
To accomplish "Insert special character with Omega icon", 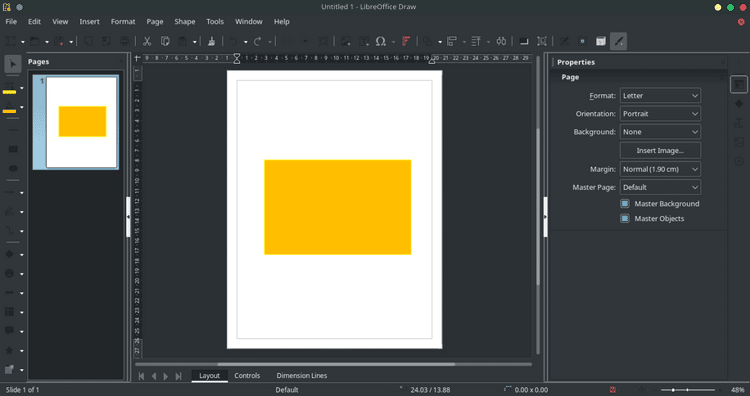I will [x=381, y=41].
